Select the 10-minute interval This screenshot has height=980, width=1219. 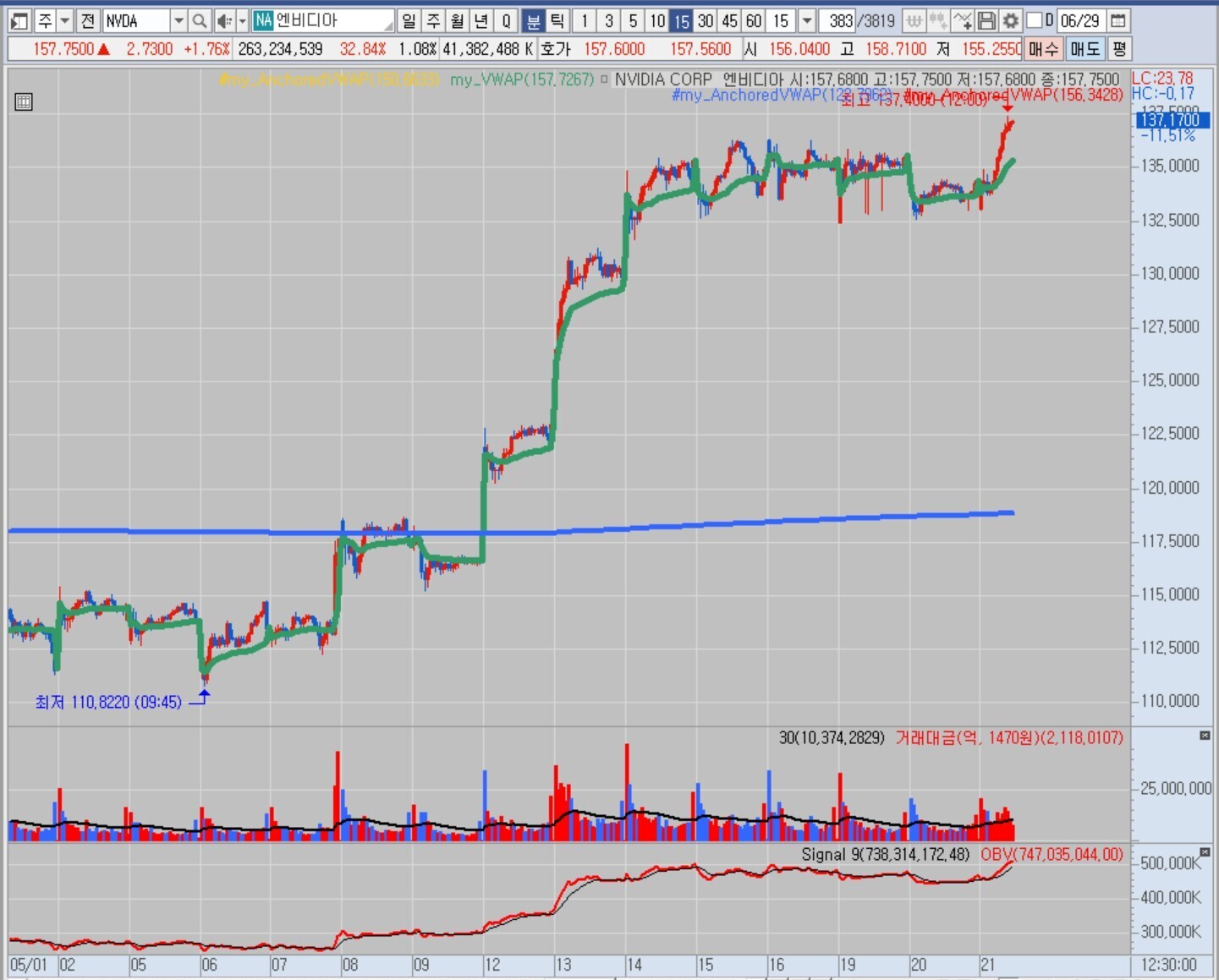point(657,20)
